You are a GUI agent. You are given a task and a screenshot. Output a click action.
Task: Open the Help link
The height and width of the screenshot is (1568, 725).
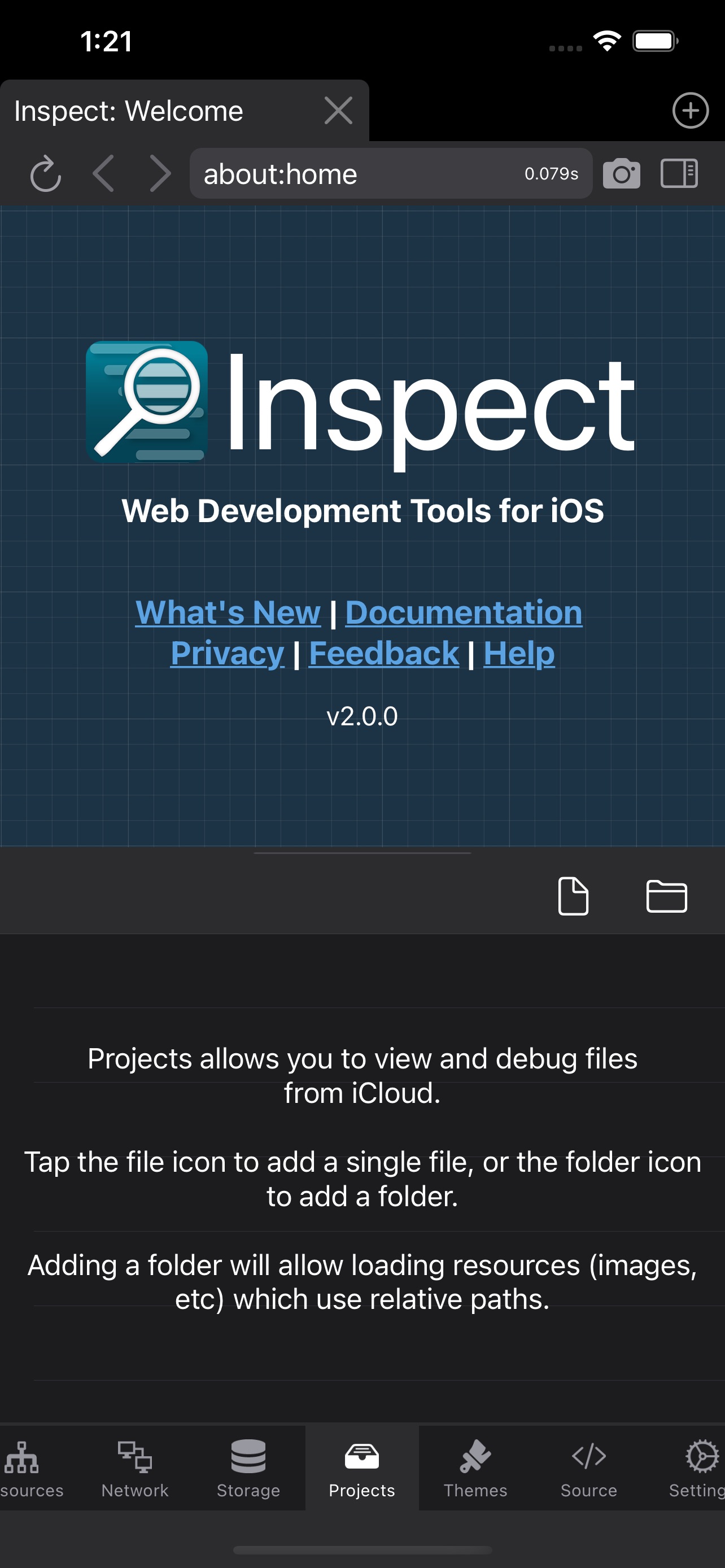click(x=519, y=653)
